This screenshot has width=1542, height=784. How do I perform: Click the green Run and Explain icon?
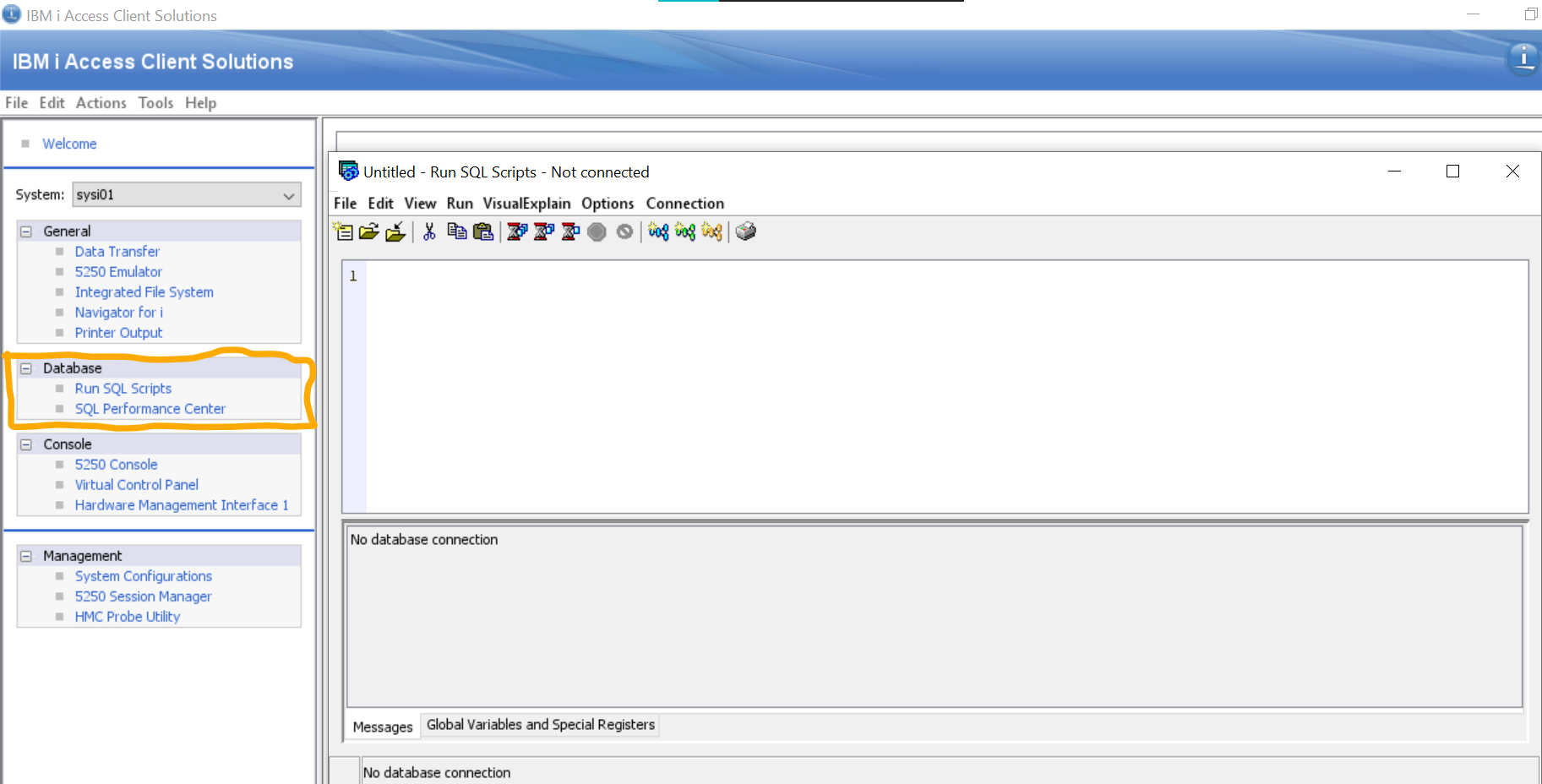685,231
